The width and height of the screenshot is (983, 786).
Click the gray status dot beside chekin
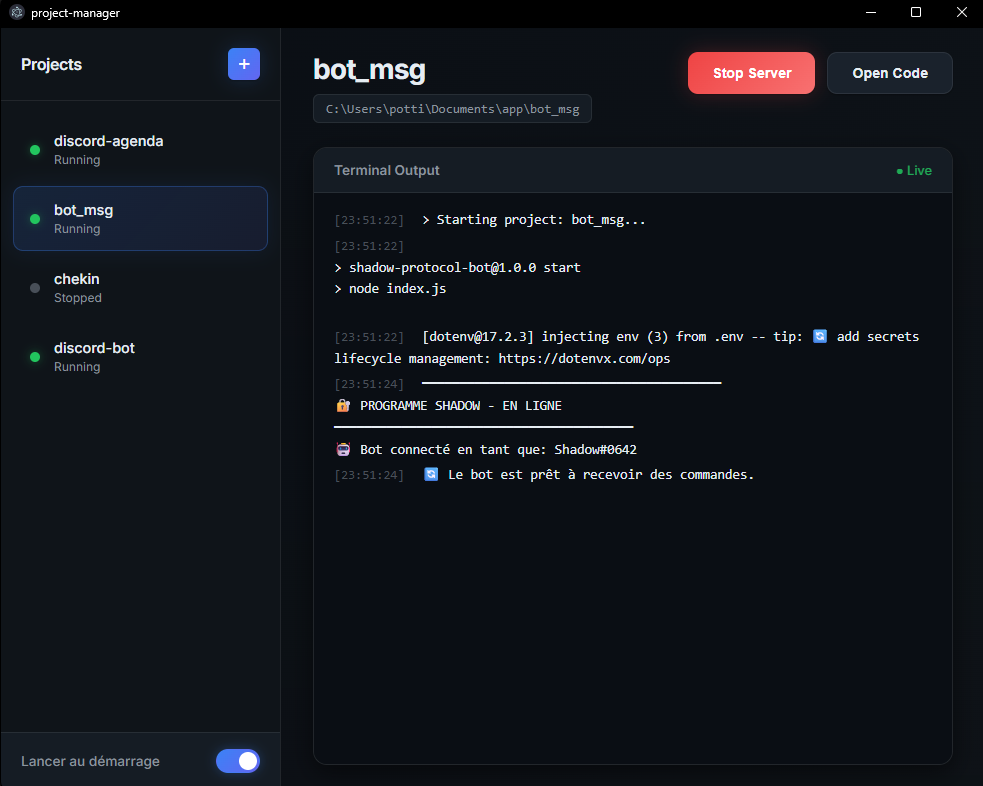click(33, 287)
